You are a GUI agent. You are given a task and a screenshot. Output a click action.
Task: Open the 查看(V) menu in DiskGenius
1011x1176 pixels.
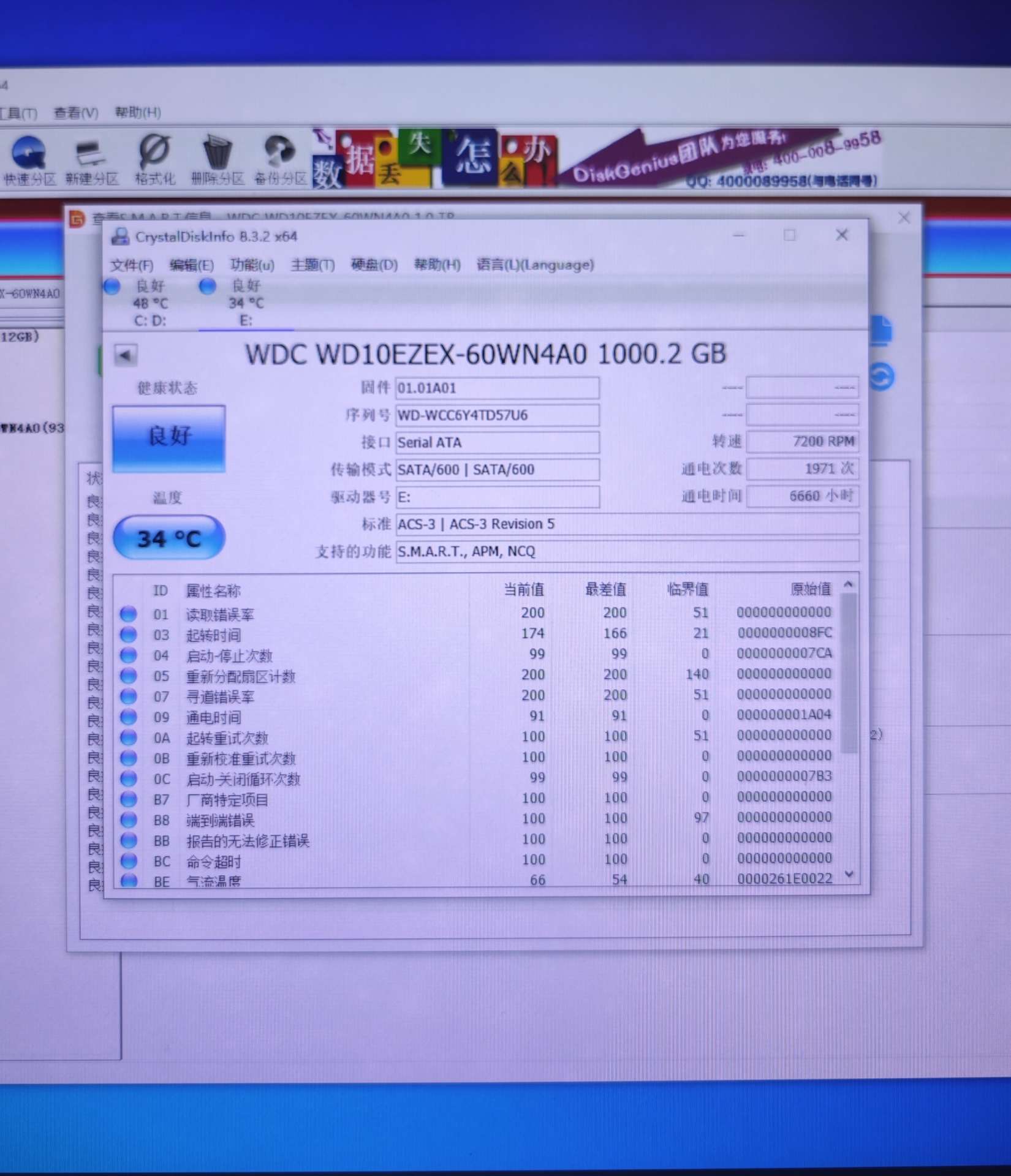76,113
